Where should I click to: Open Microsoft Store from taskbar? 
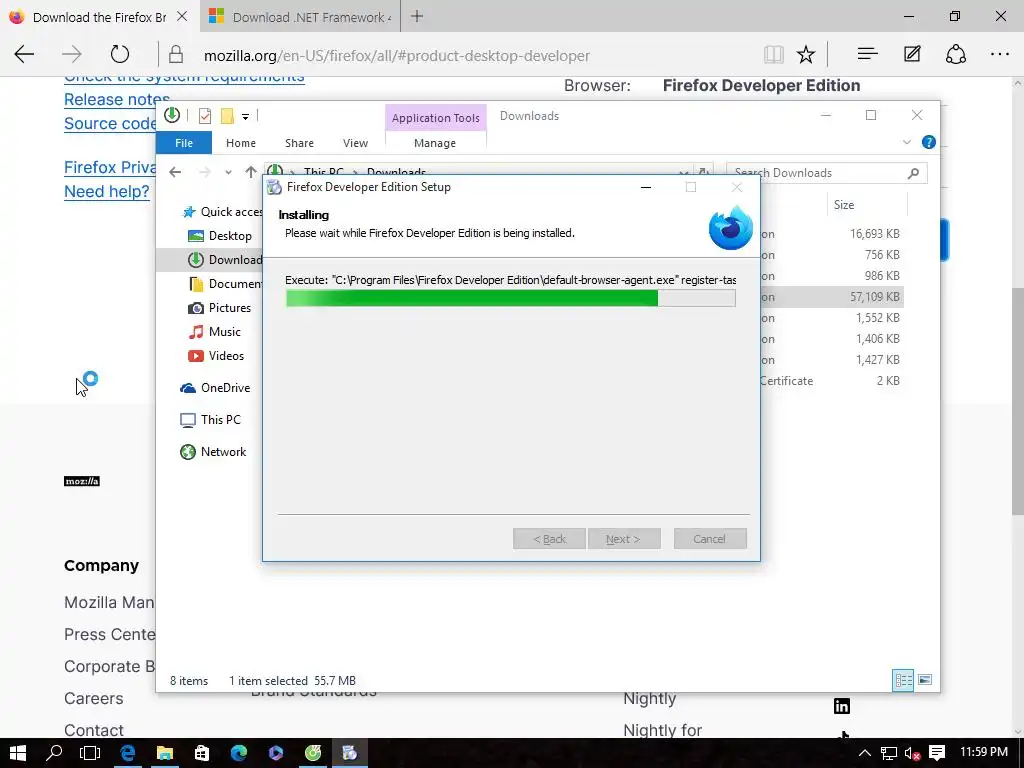(x=202, y=753)
